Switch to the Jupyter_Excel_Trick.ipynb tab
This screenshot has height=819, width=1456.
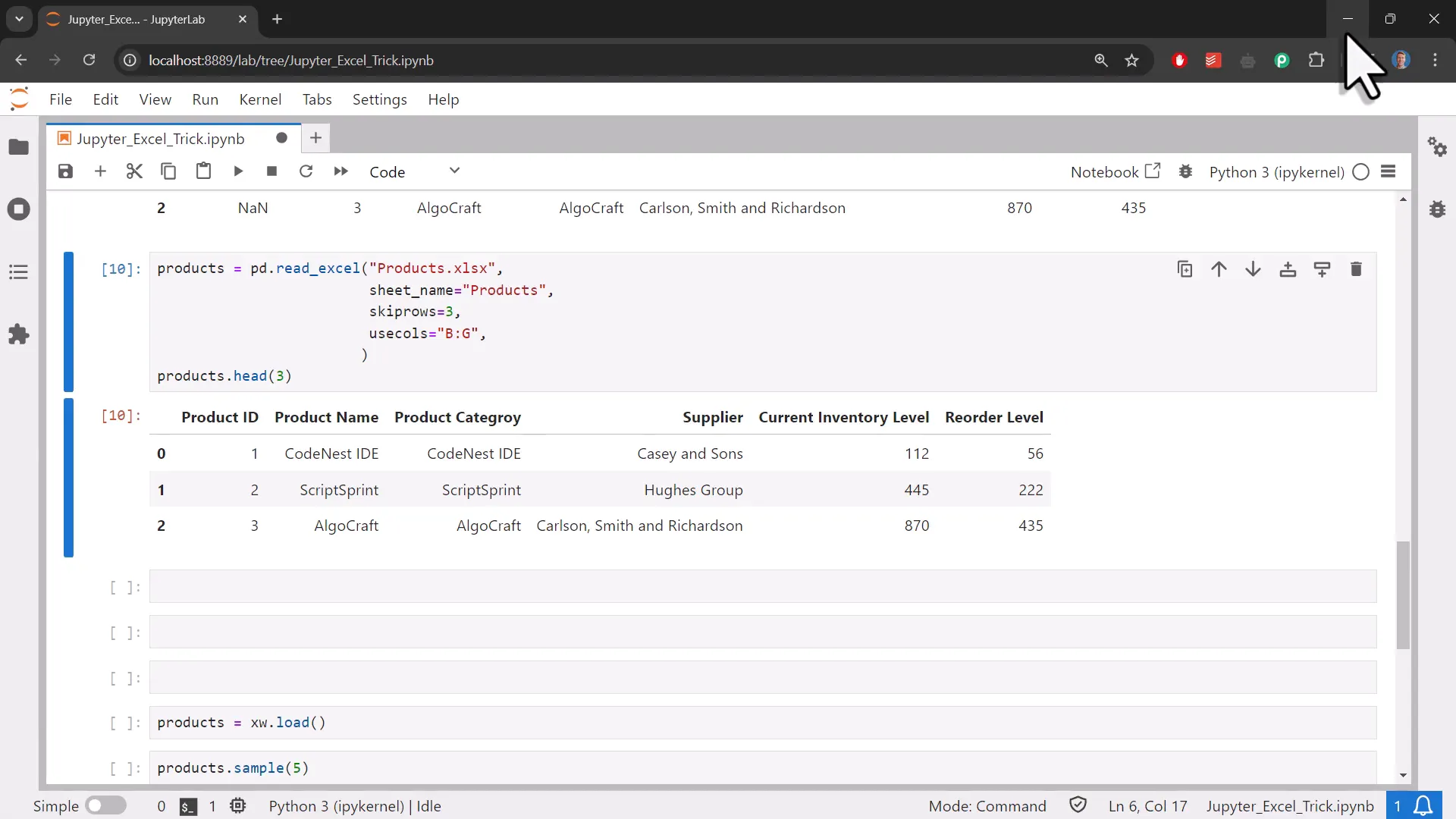[x=160, y=138]
